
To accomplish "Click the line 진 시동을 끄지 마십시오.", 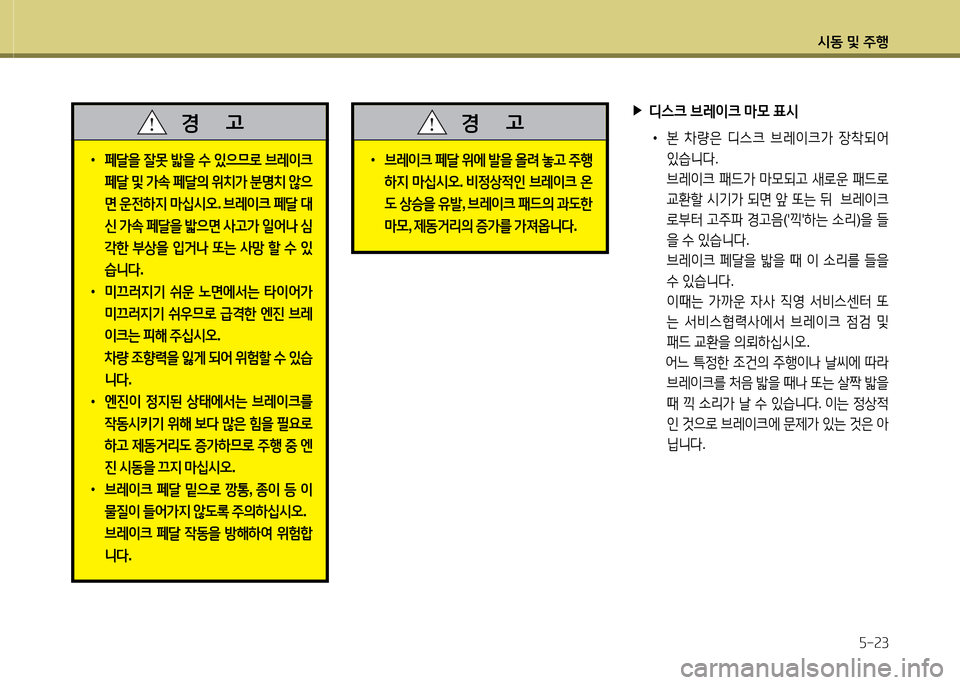I will 170,468.
